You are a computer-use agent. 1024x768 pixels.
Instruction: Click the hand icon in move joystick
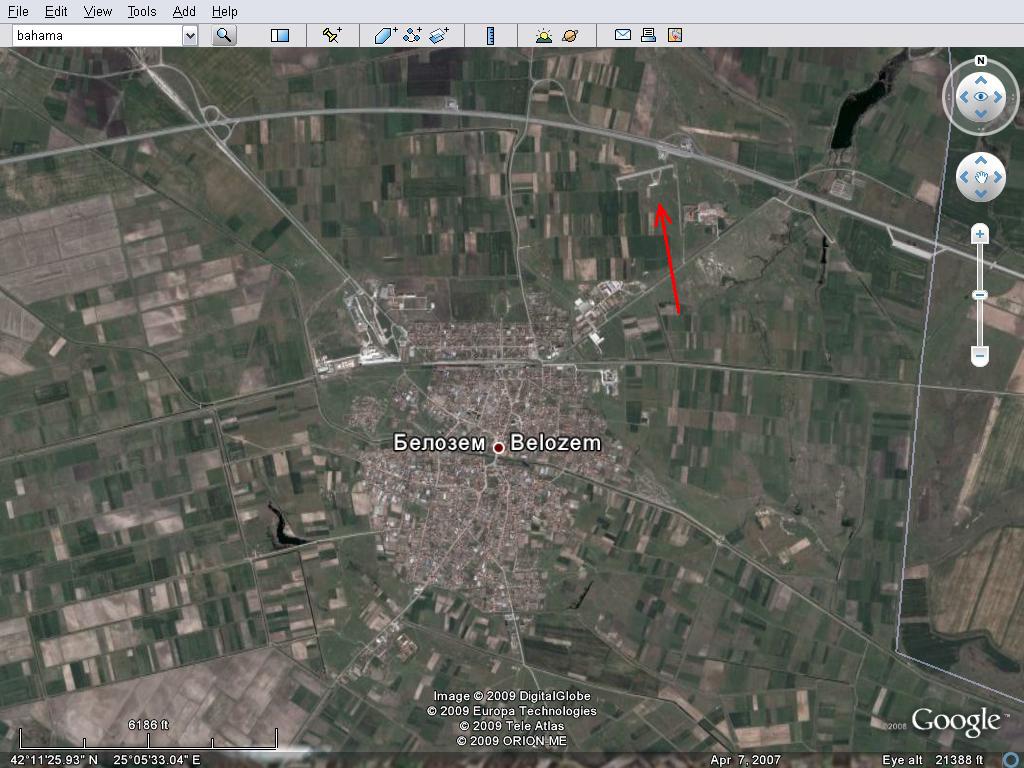(981, 177)
